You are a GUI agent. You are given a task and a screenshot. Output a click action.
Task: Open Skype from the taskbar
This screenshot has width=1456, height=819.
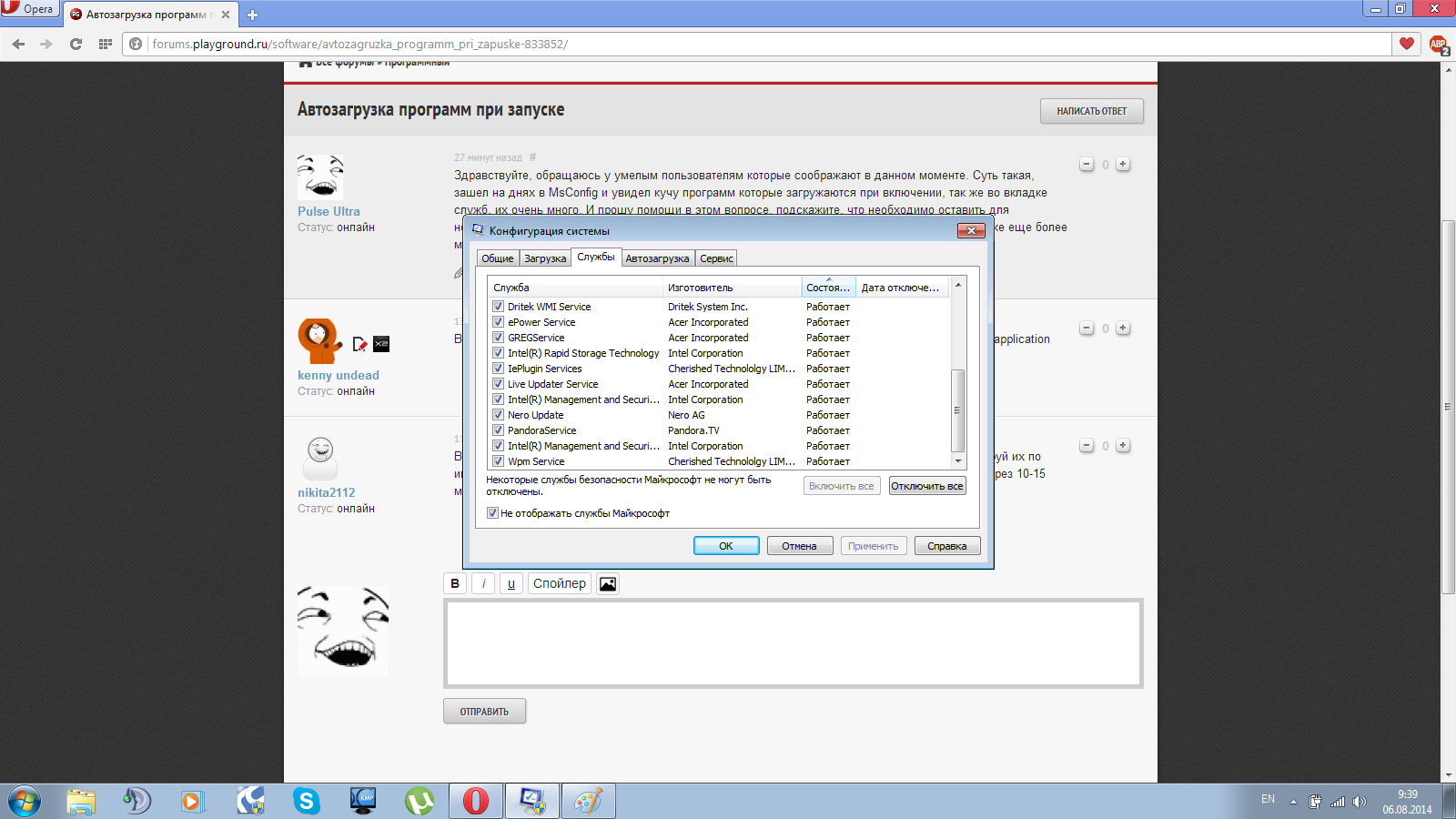click(306, 802)
